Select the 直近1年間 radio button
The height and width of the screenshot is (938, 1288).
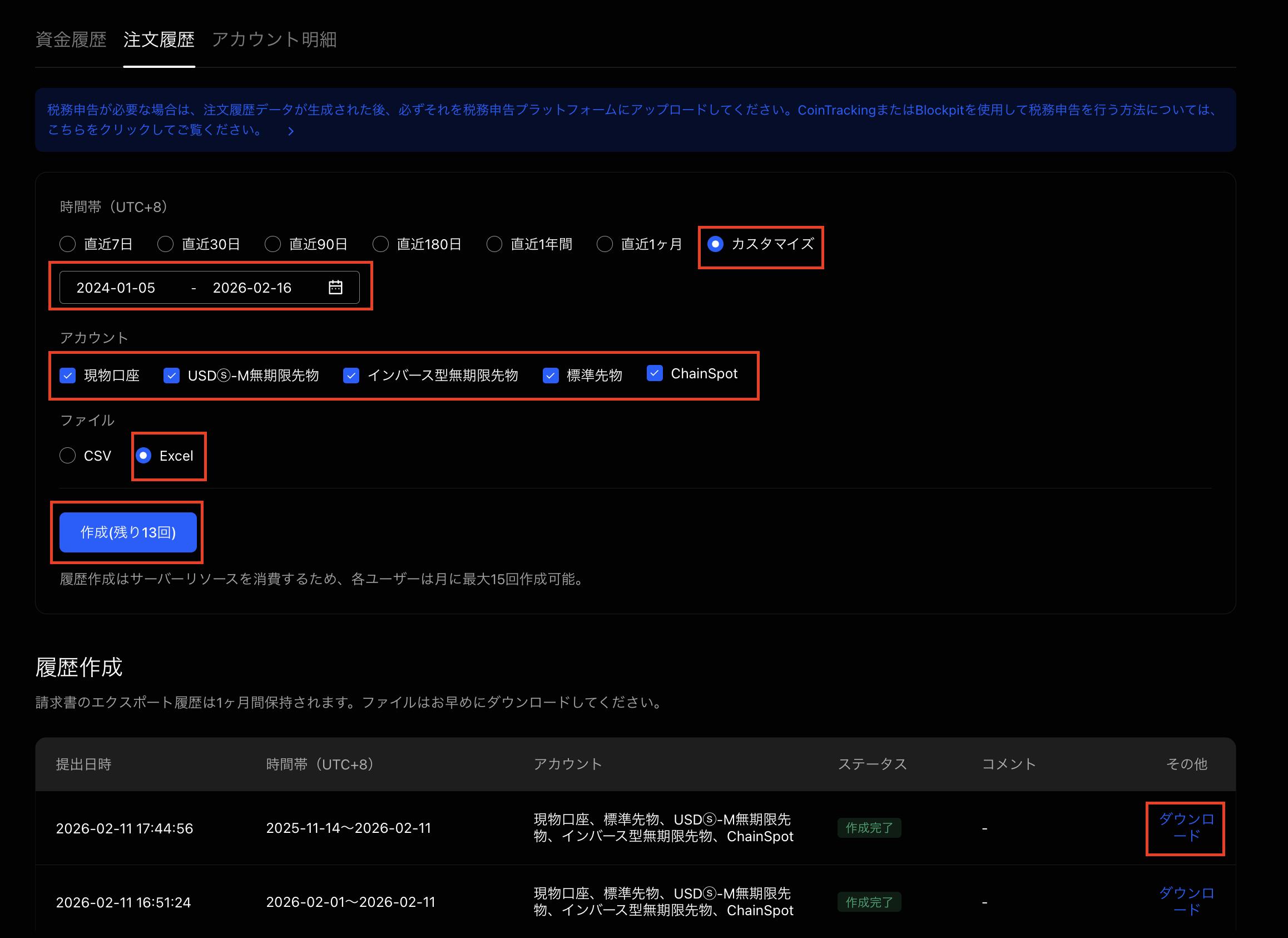(x=494, y=244)
